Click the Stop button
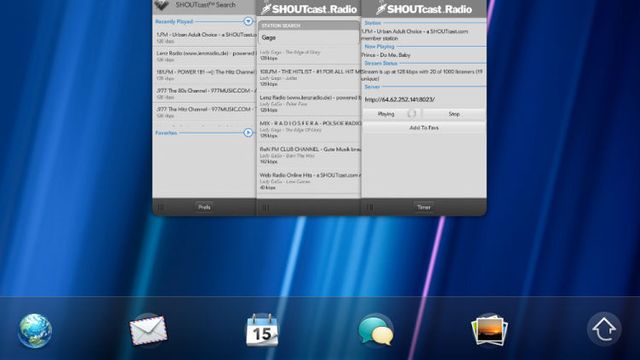Image resolution: width=640 pixels, height=360 pixels. pyautogui.click(x=454, y=114)
